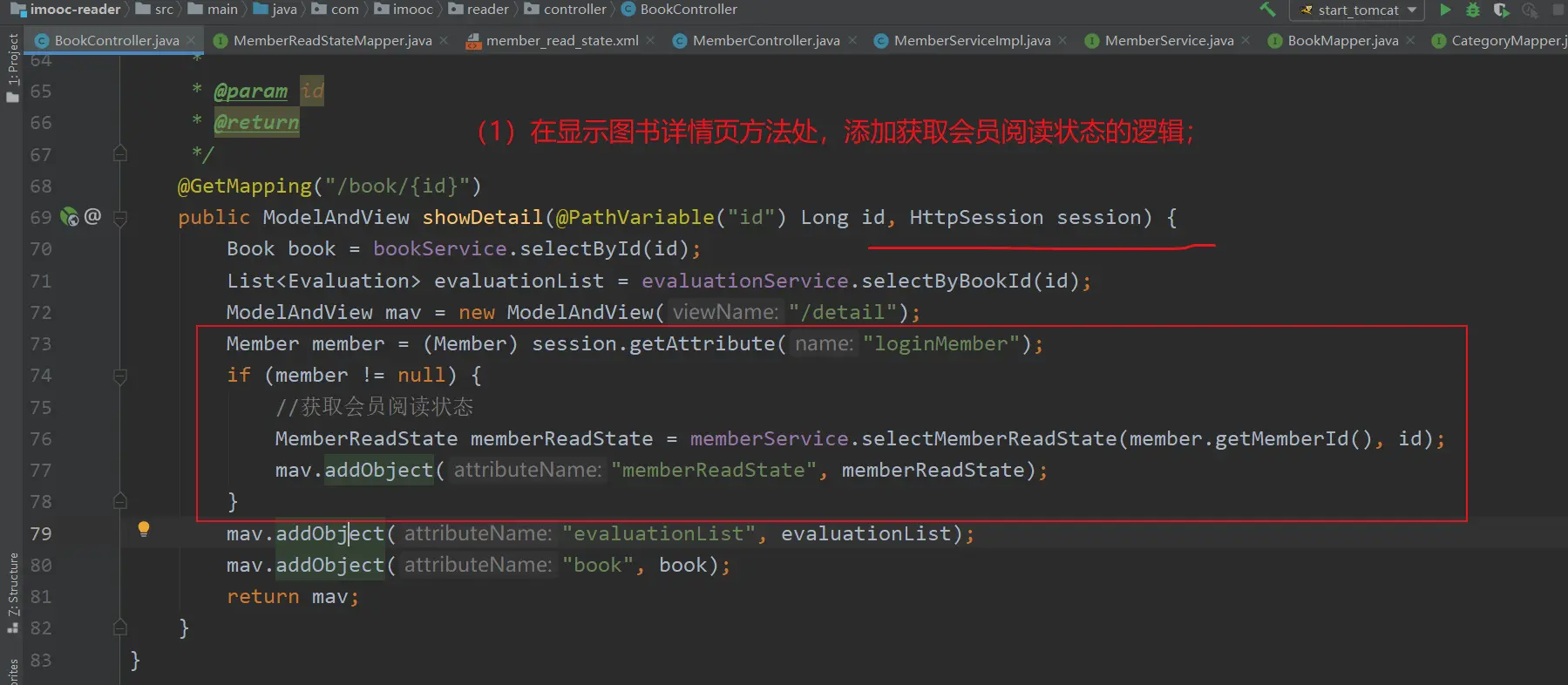
Task: Click line number 80 in the gutter
Action: click(41, 566)
